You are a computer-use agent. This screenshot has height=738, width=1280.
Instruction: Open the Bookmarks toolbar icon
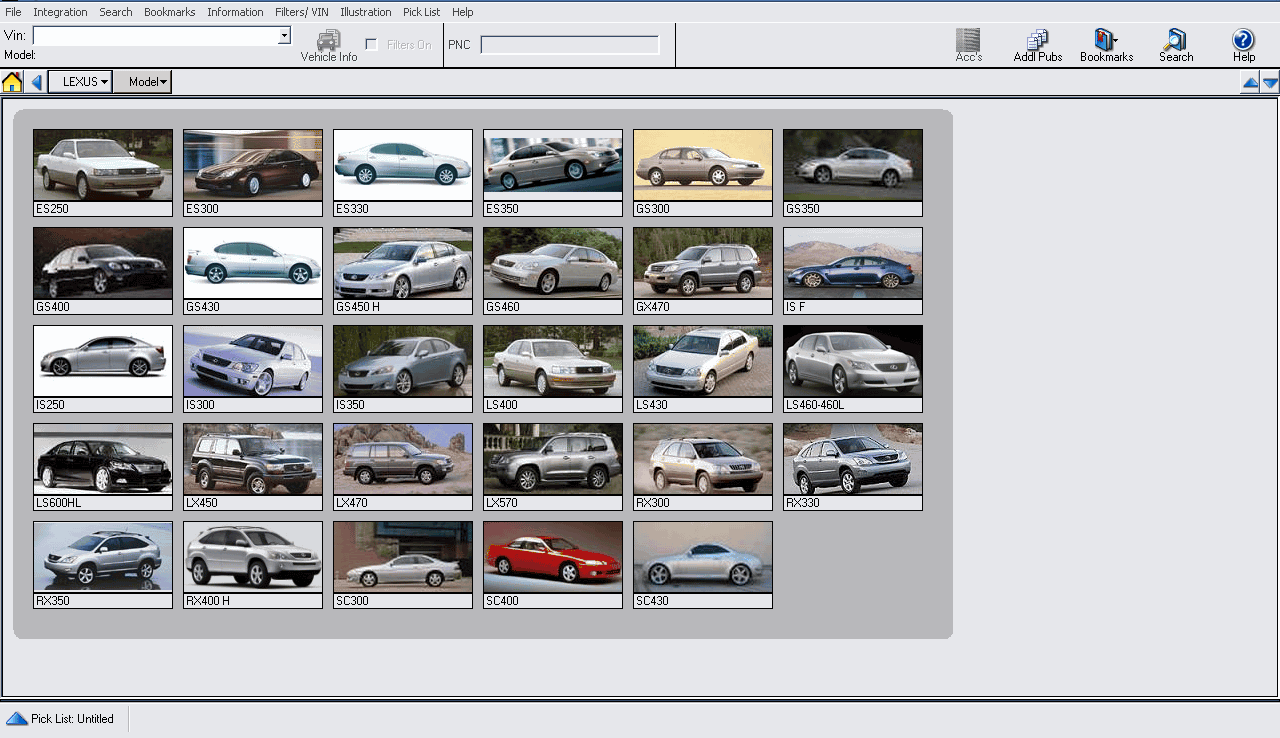[1106, 46]
